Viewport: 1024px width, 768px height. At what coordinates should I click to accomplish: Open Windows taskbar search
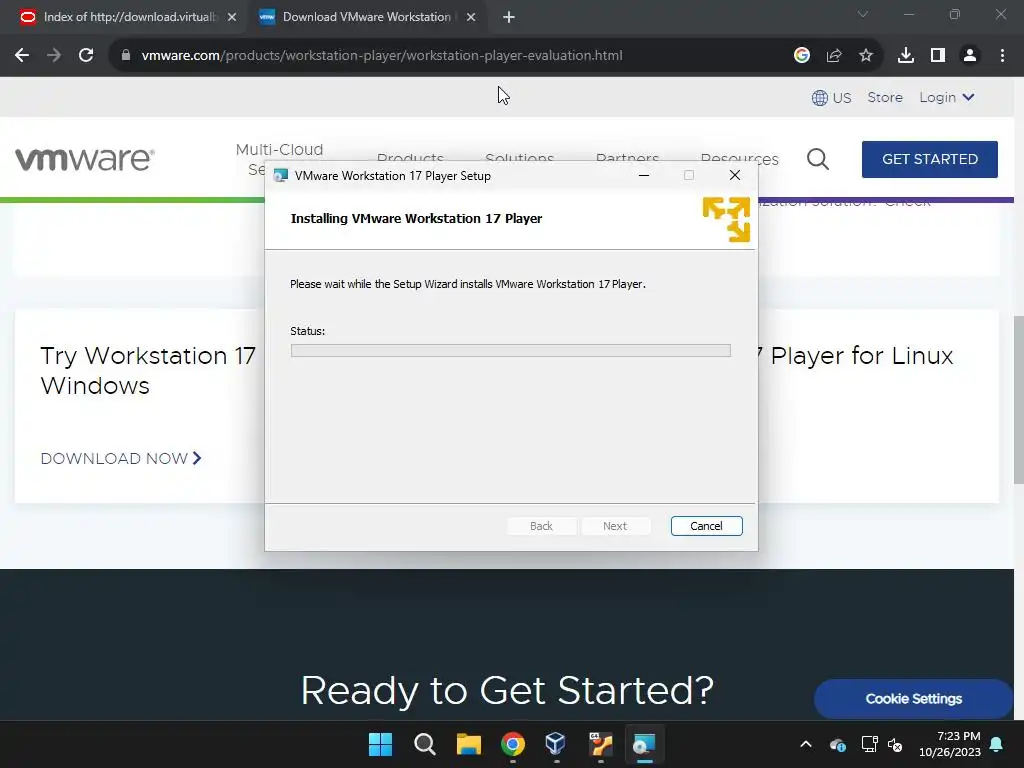pos(424,744)
